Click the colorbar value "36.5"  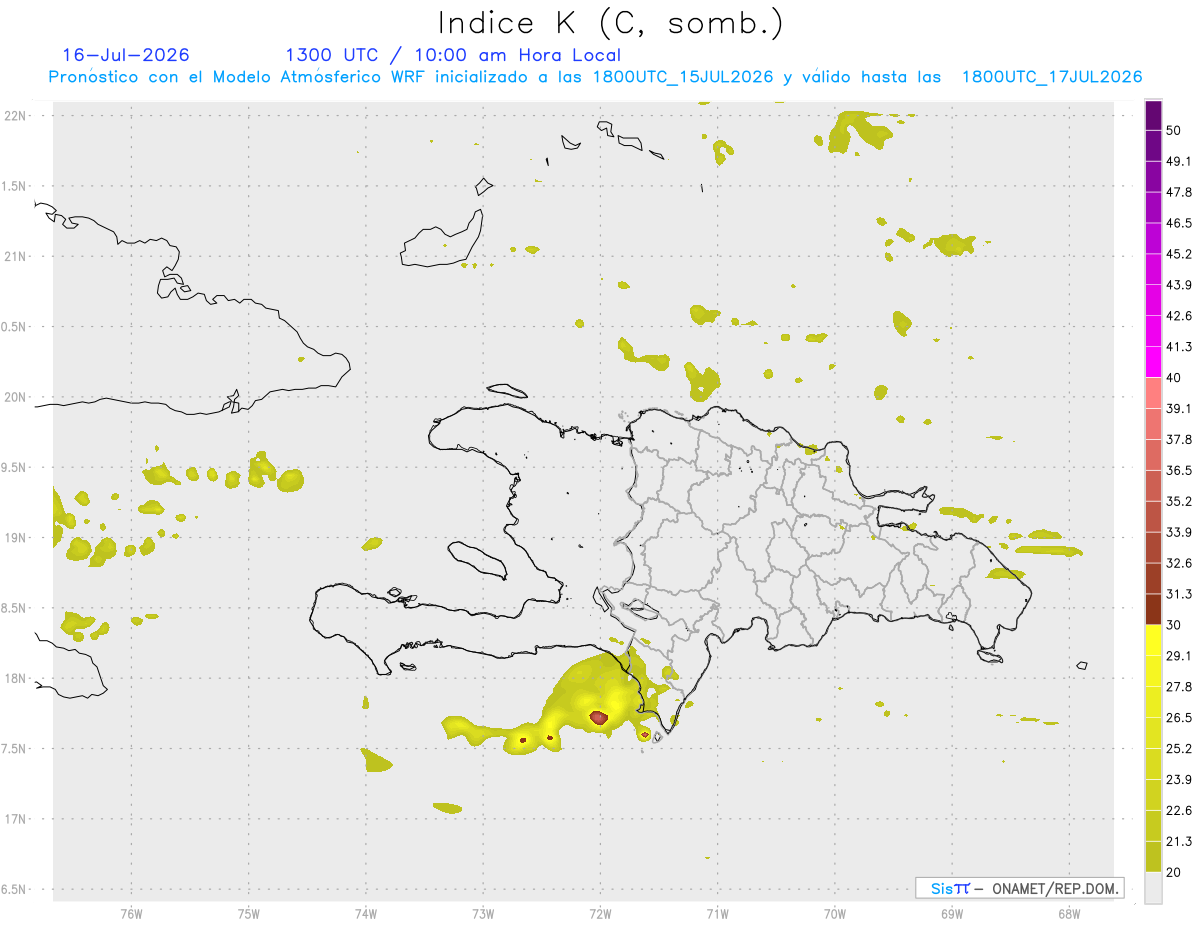(1179, 470)
